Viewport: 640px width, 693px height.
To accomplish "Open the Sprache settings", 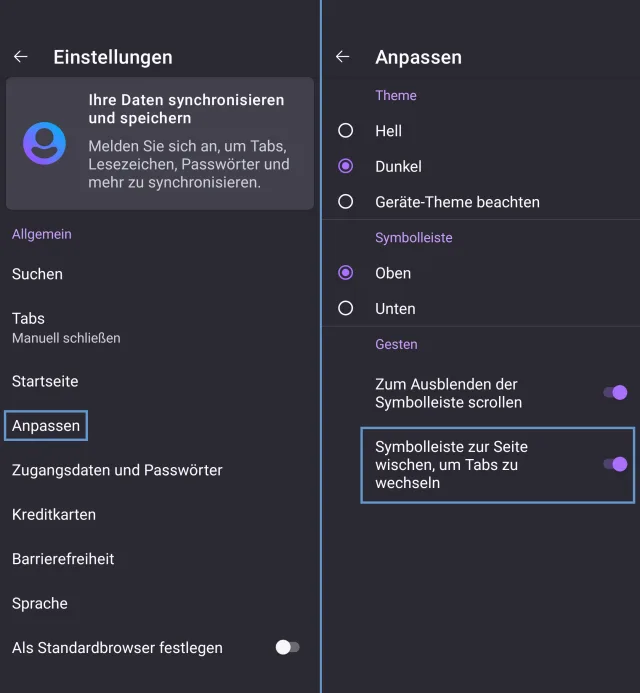I will (x=40, y=603).
